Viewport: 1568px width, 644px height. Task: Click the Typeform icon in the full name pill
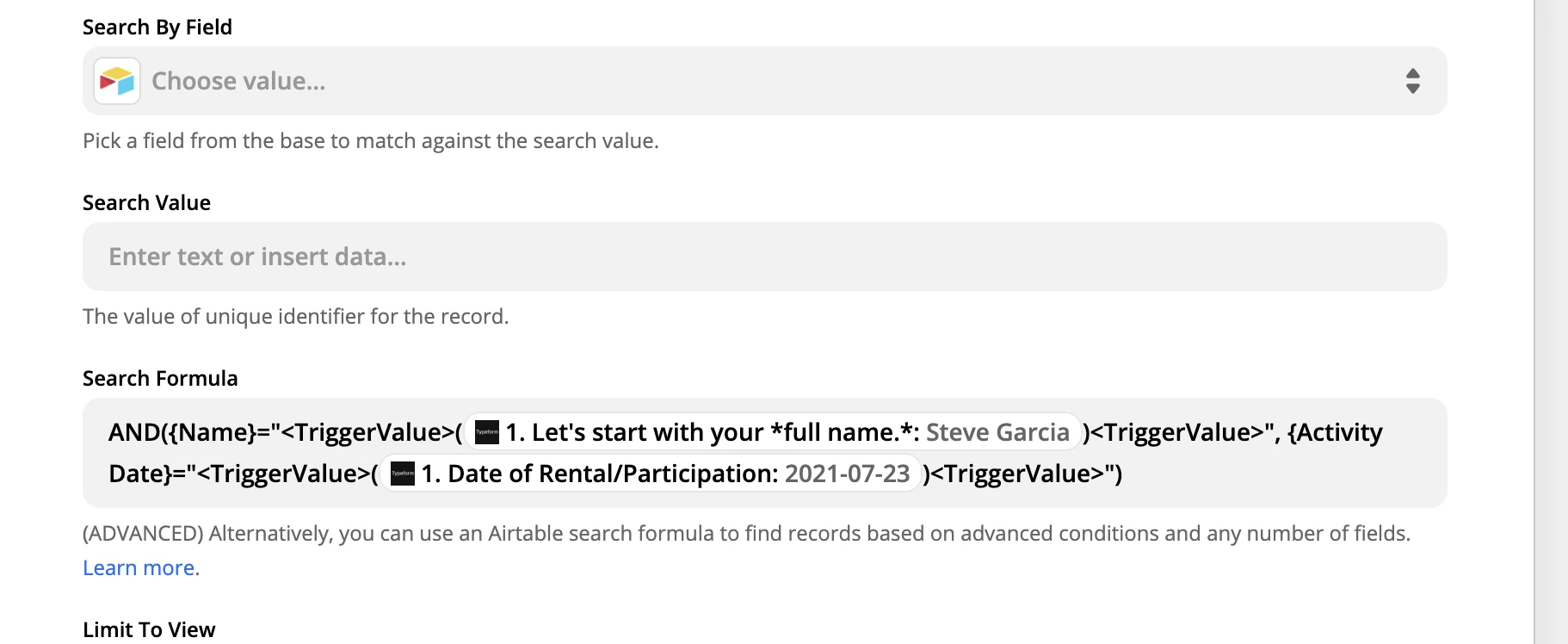[x=487, y=432]
